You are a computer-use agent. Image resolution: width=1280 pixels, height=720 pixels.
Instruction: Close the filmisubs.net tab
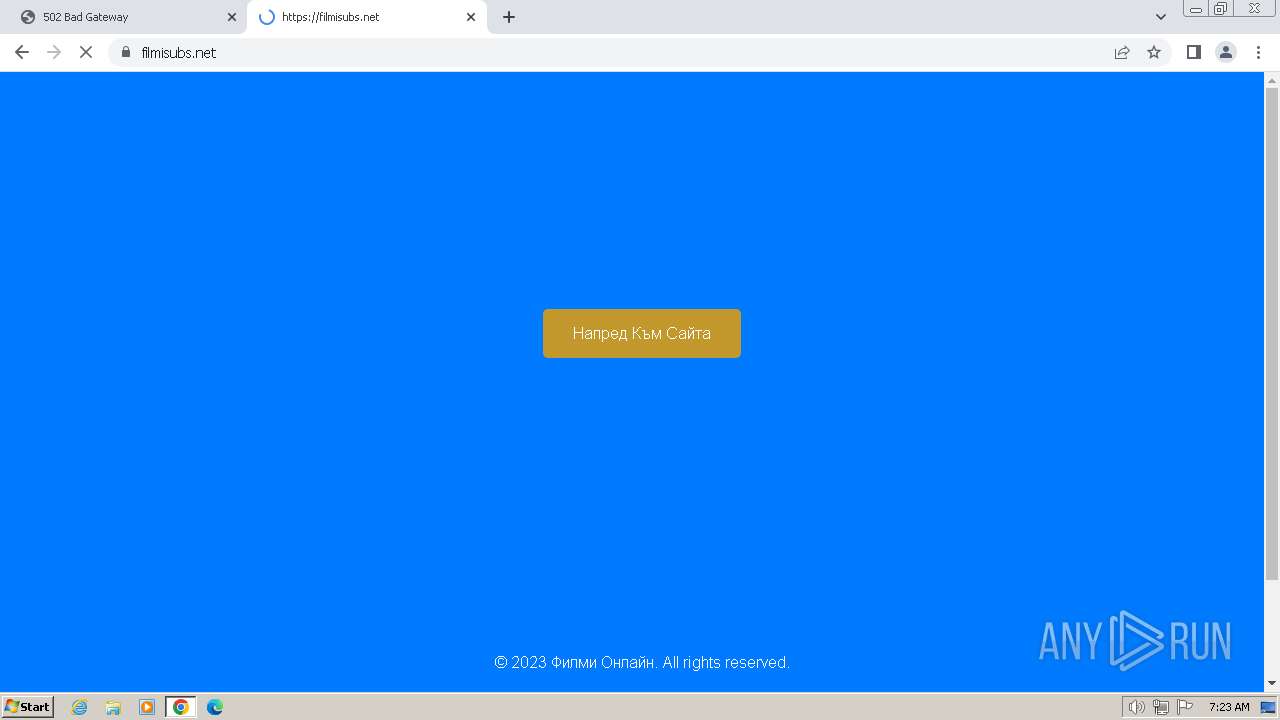(x=471, y=17)
